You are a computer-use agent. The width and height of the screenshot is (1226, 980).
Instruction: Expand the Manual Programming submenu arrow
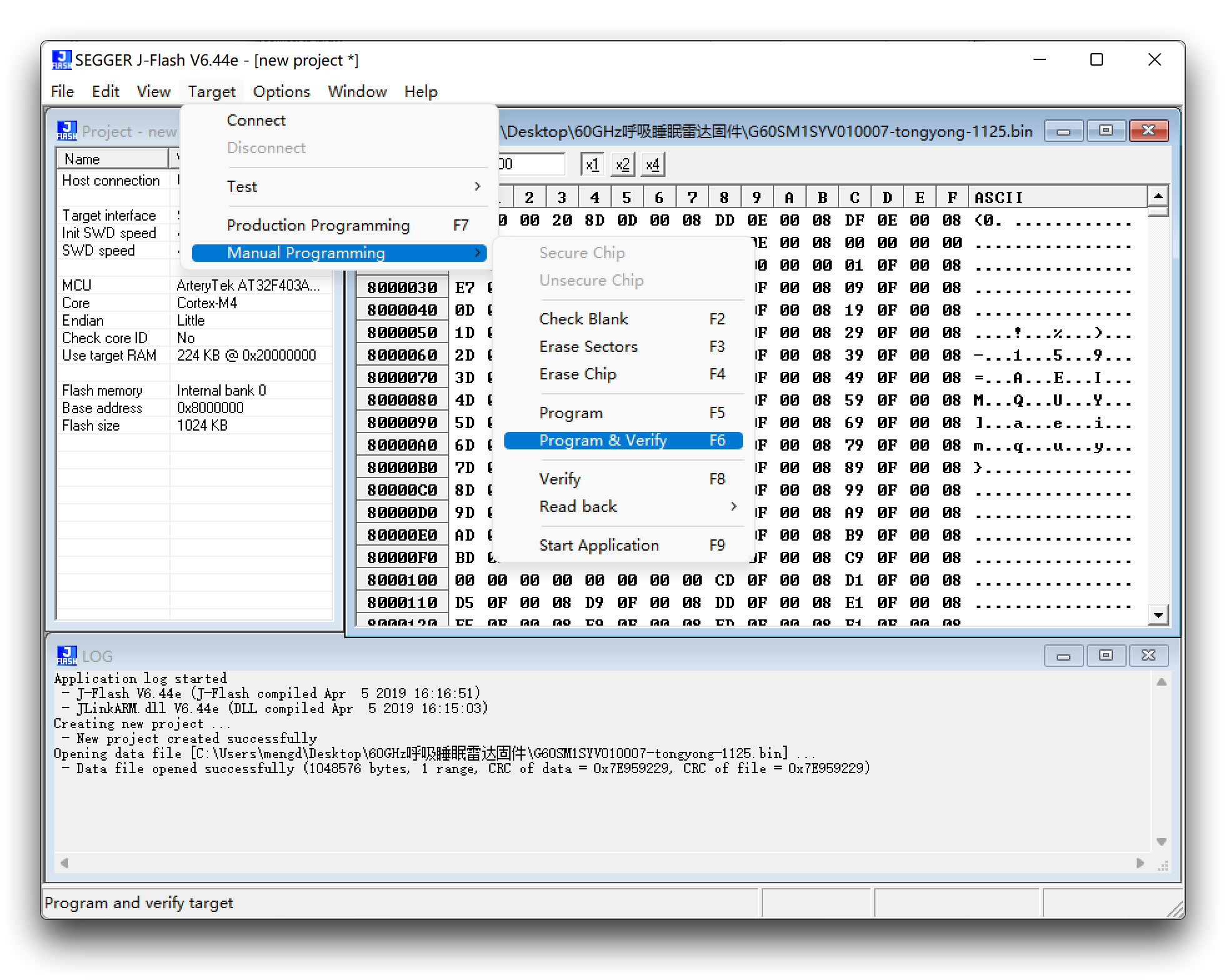[x=477, y=252]
